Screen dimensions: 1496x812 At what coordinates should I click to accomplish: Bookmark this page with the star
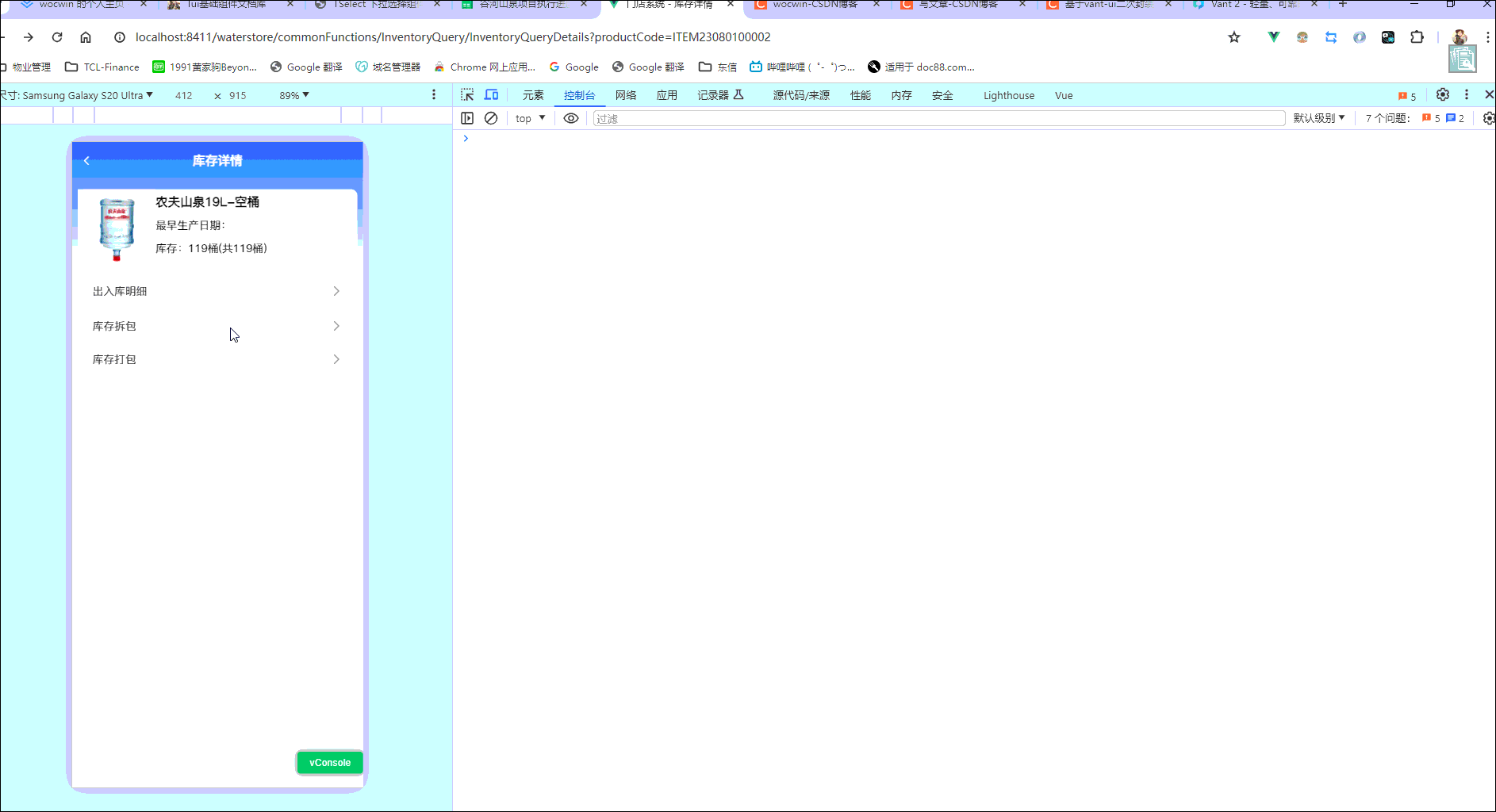point(1234,37)
